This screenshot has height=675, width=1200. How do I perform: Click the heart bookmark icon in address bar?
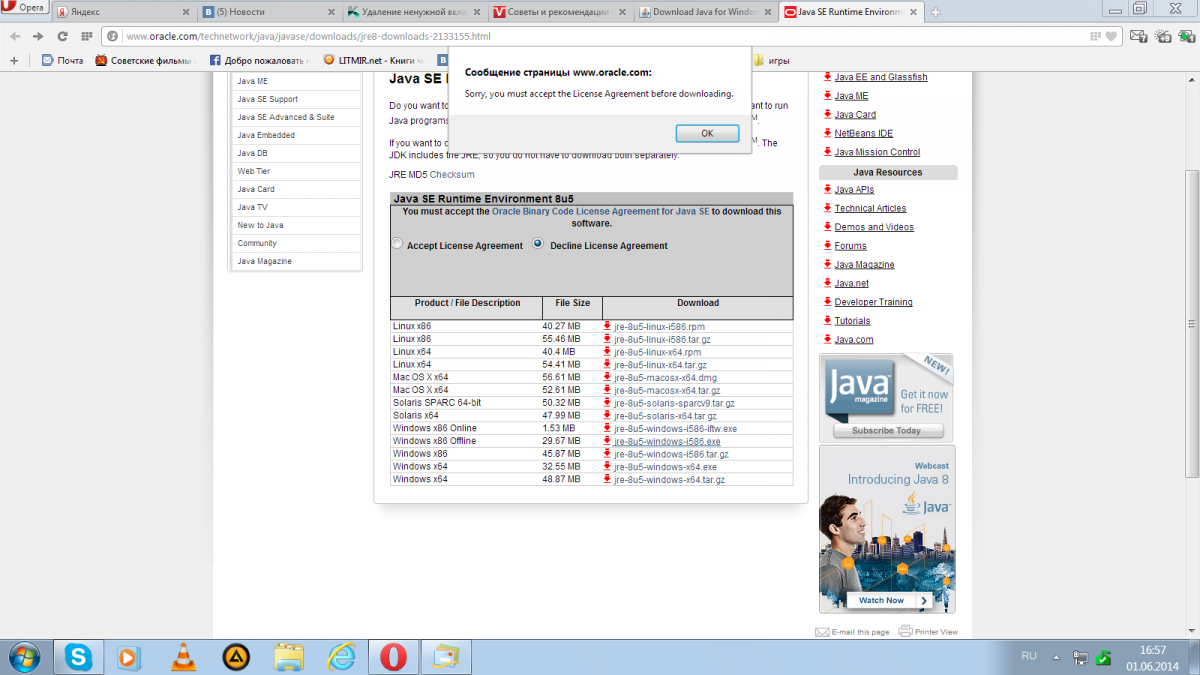click(x=1111, y=36)
